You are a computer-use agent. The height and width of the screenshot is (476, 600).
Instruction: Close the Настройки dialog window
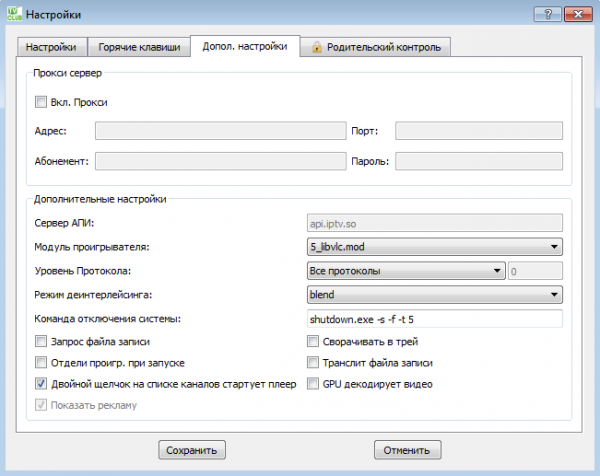(x=577, y=14)
